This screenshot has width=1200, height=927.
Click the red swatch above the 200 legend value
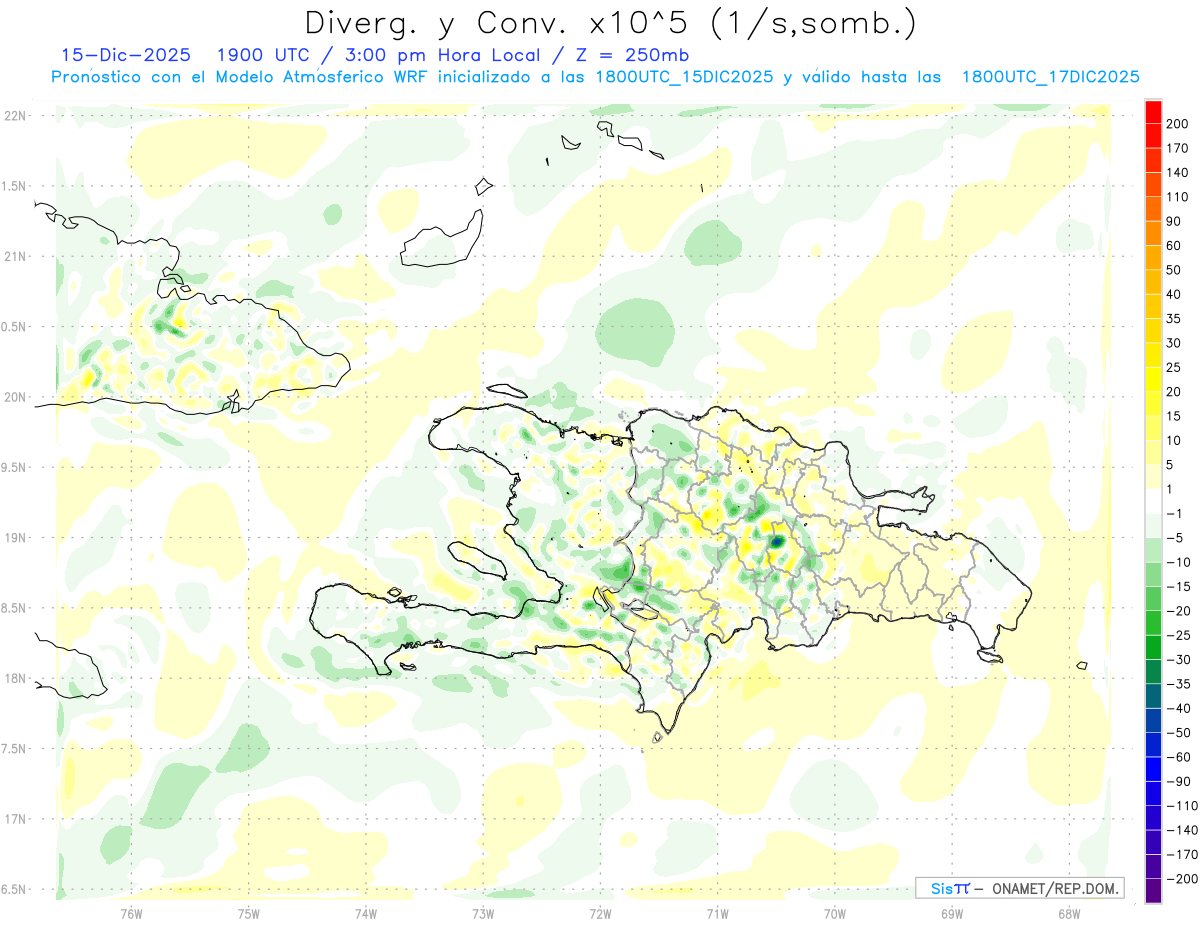tap(1153, 112)
